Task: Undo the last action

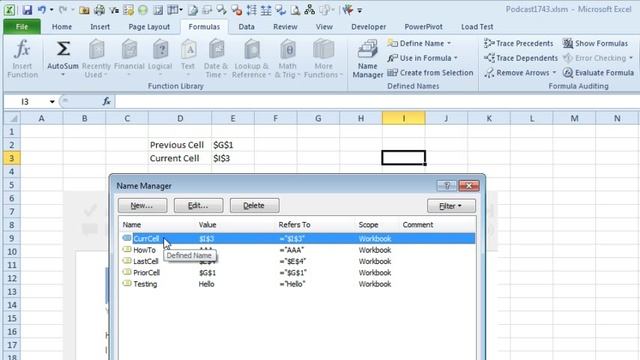Action: 42,10
